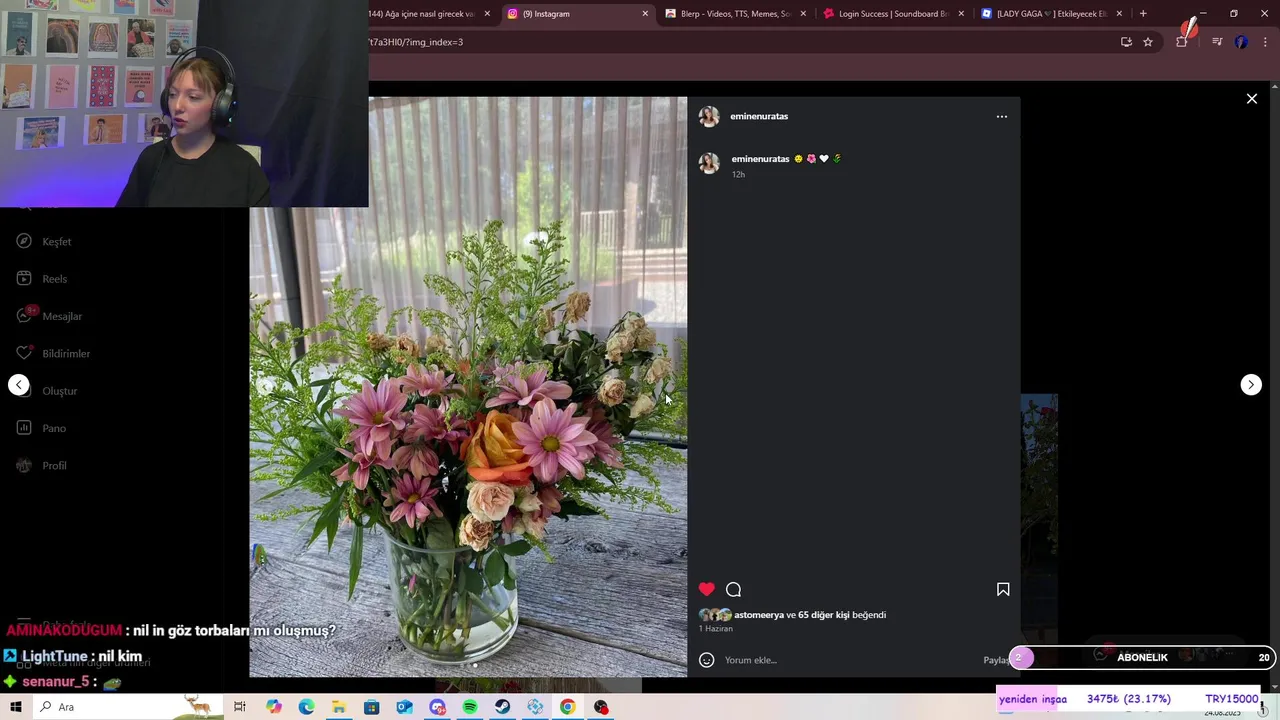Save the post with the bookmark icon

(x=1003, y=589)
